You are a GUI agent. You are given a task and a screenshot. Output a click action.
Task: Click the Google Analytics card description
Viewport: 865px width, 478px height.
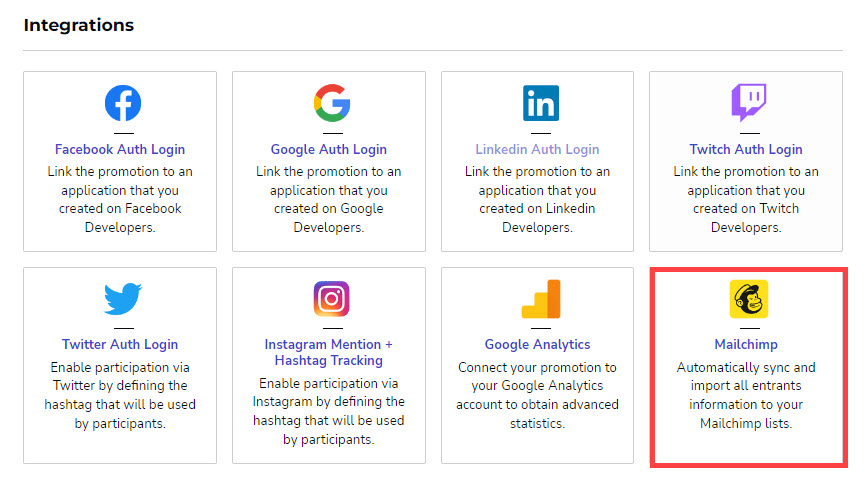point(538,395)
